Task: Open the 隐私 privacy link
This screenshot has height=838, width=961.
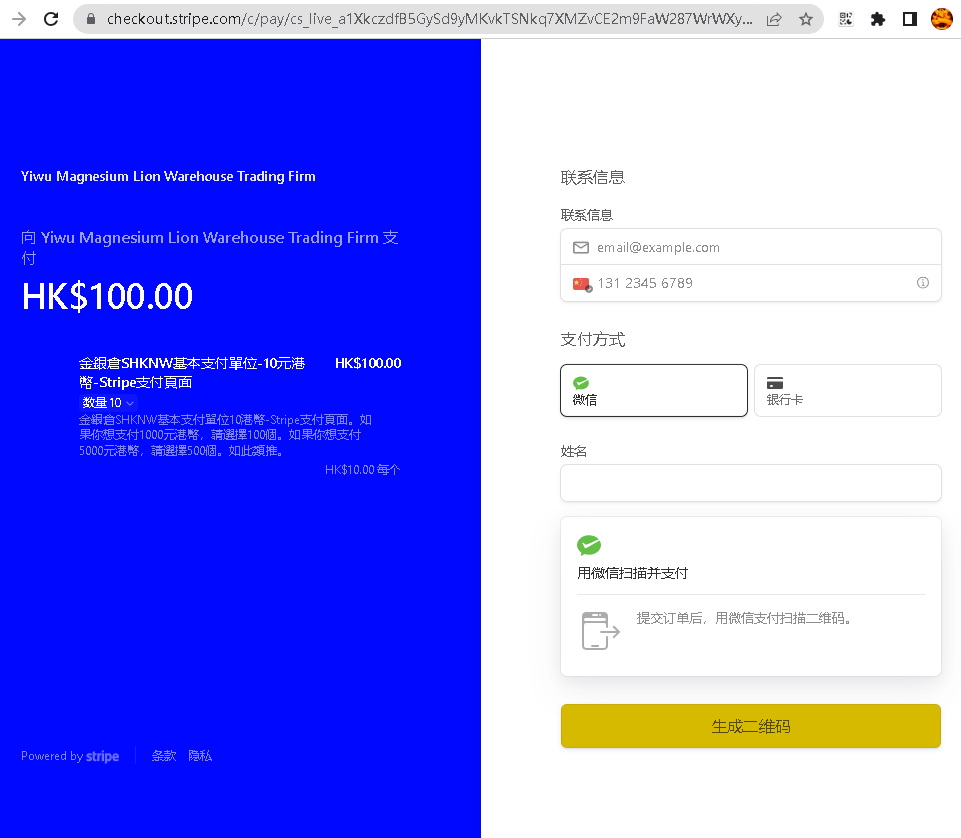Action: point(200,756)
